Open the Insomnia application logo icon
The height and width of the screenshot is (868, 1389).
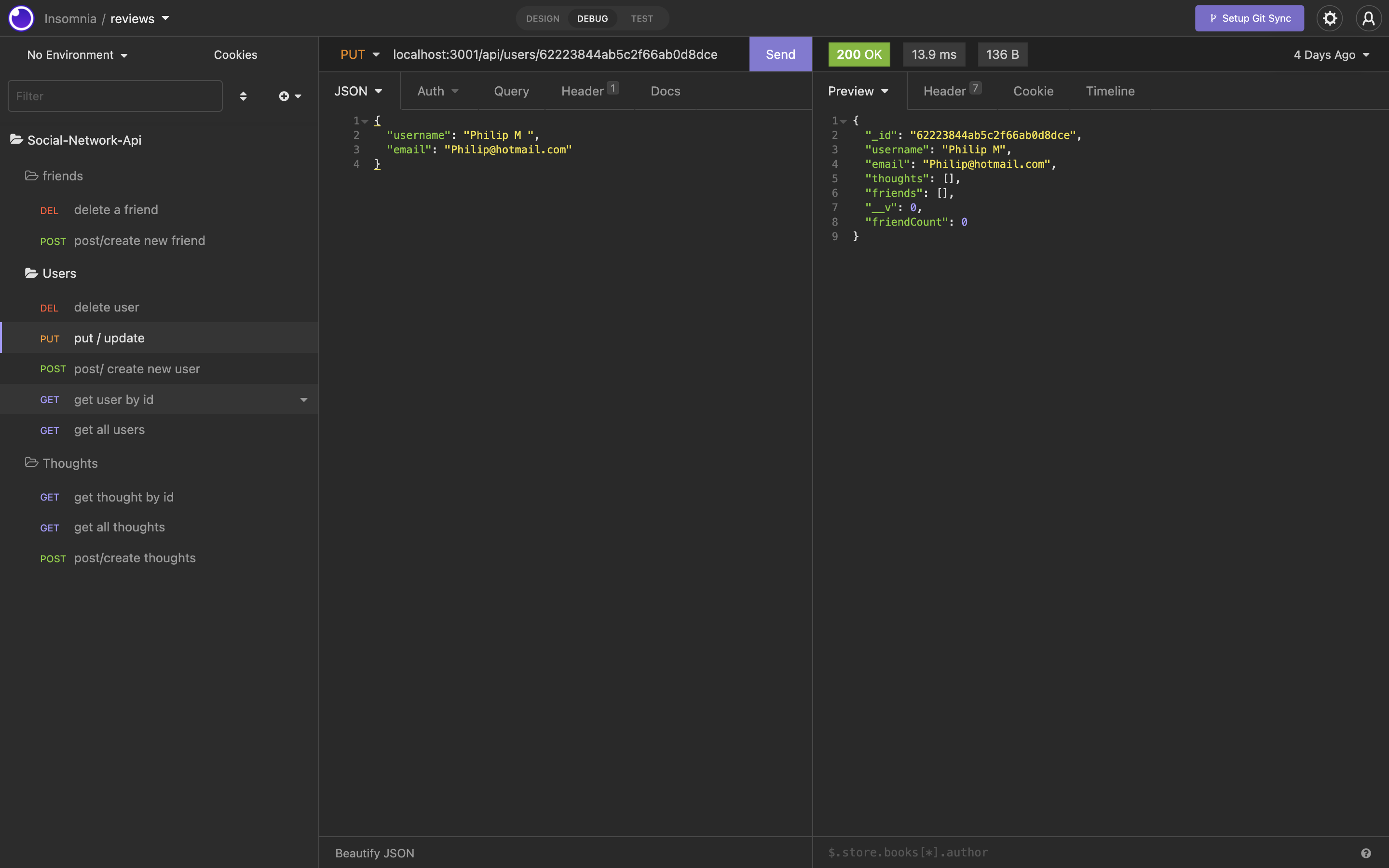click(21, 18)
